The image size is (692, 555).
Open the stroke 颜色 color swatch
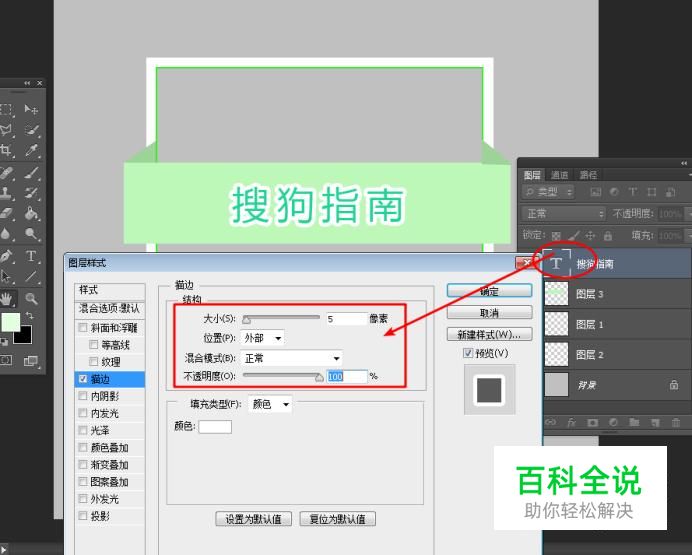coord(215,427)
